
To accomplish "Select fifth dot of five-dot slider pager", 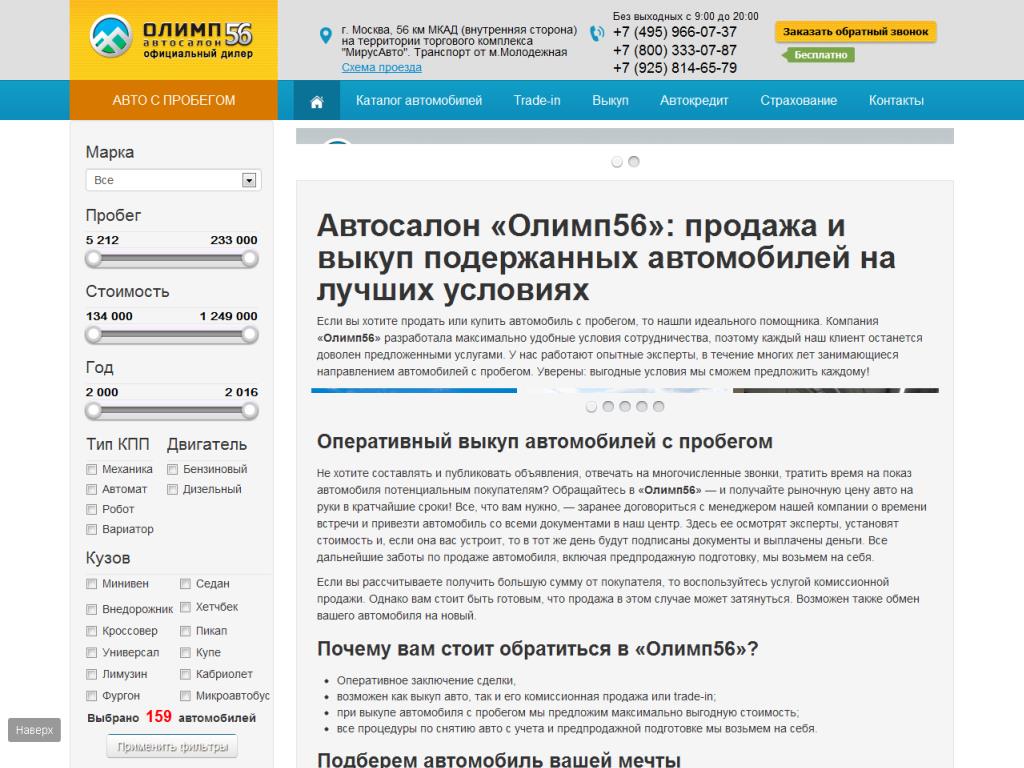I will click(658, 406).
